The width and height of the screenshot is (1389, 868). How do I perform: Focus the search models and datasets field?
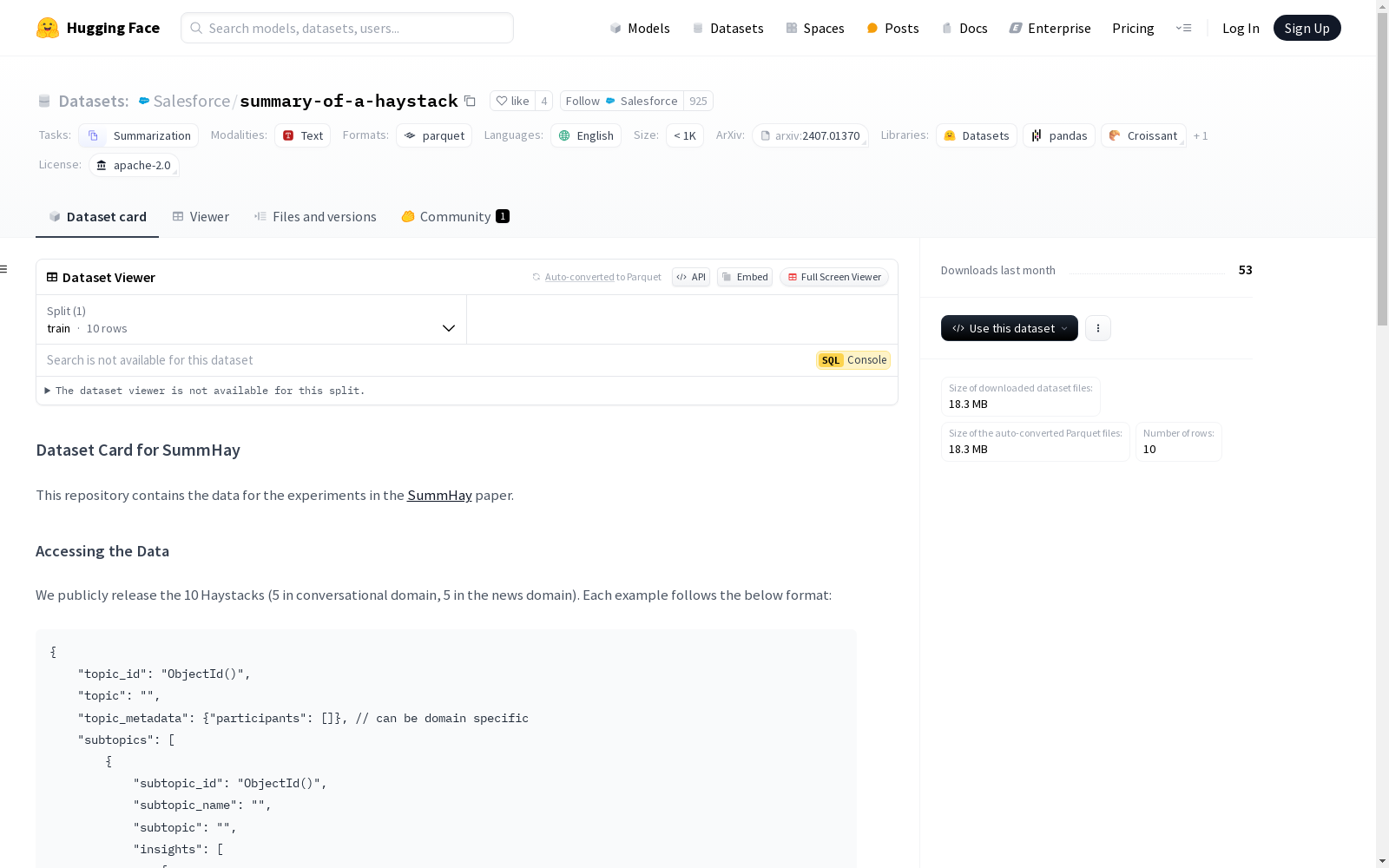[x=347, y=28]
